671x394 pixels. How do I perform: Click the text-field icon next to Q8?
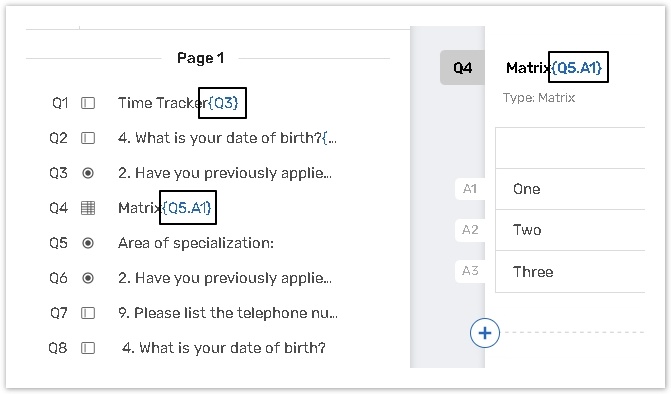[88, 348]
